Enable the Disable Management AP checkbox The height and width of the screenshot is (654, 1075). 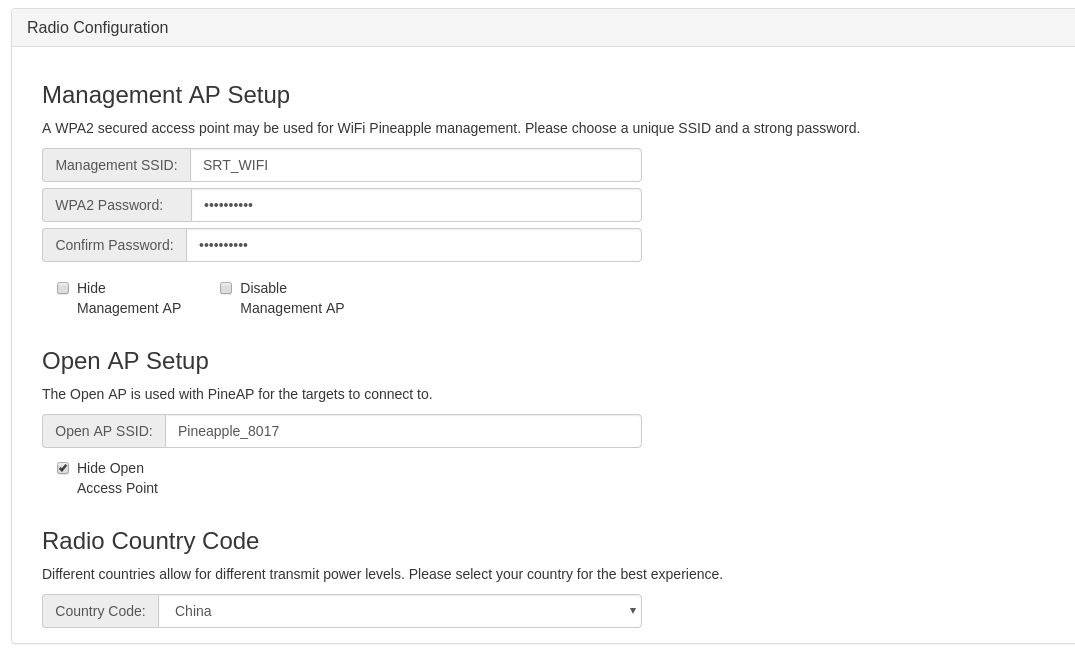pos(226,289)
